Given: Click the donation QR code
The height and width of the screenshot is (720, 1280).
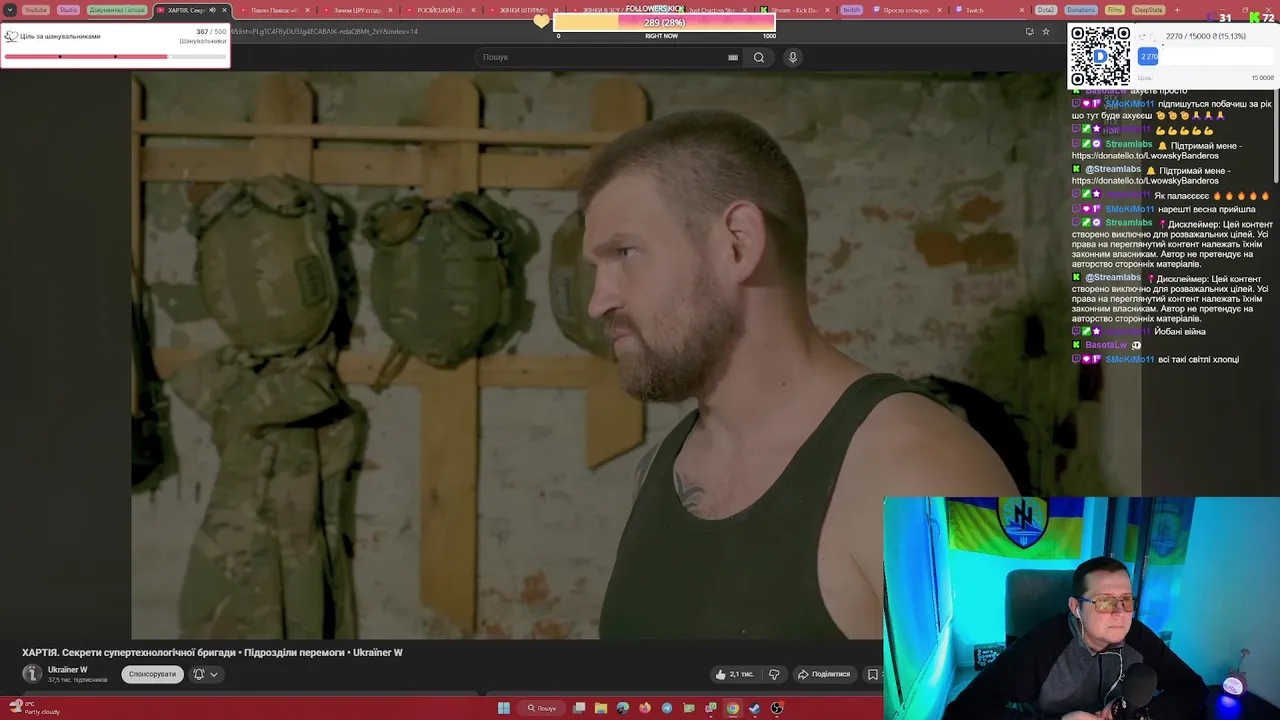Looking at the screenshot, I should coord(1101,56).
